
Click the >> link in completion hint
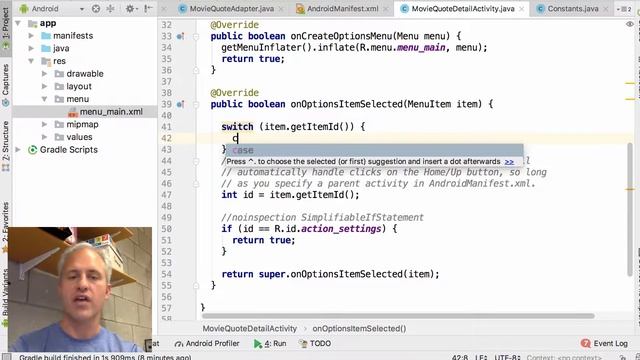509,162
